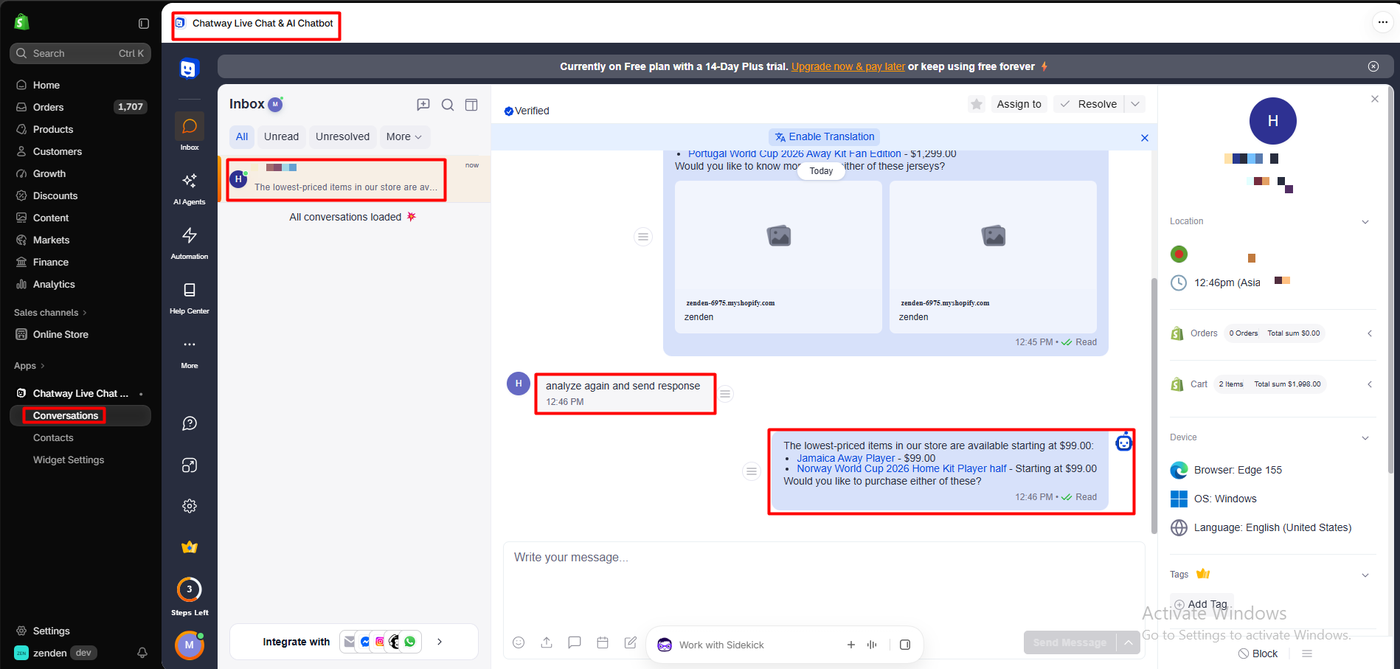The width and height of the screenshot is (1400, 669).
Task: Click Add Tag button
Action: tap(1201, 604)
